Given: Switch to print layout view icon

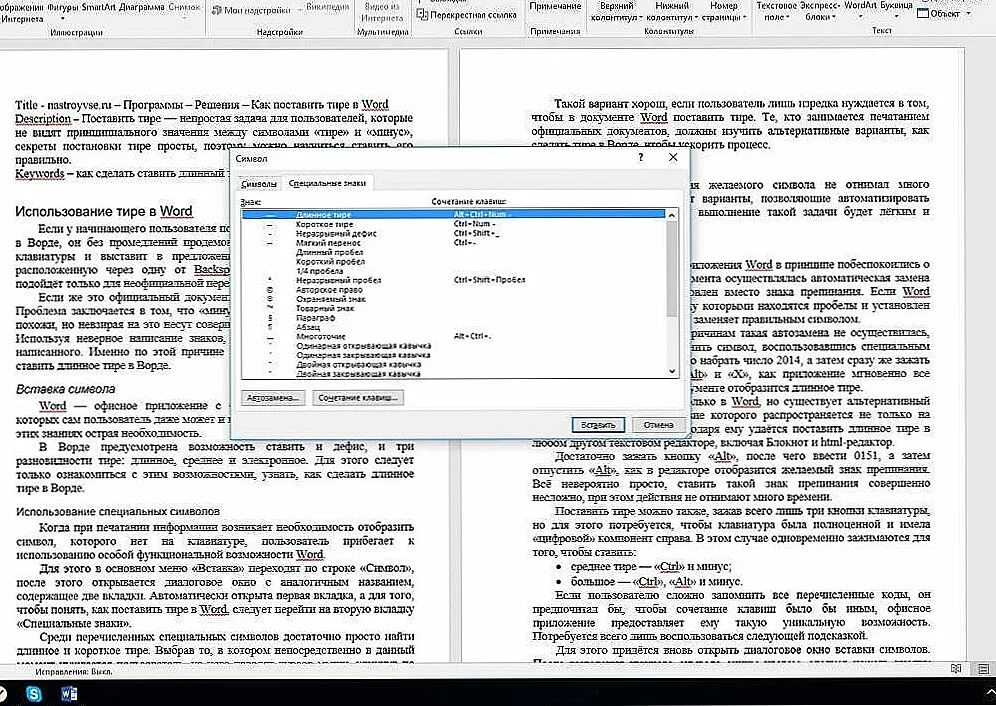Looking at the screenshot, I should point(983,669).
